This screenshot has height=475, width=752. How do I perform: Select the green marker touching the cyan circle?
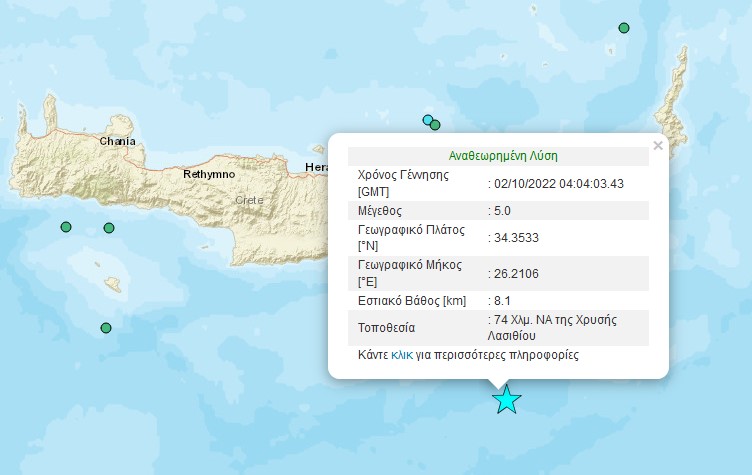click(x=435, y=125)
